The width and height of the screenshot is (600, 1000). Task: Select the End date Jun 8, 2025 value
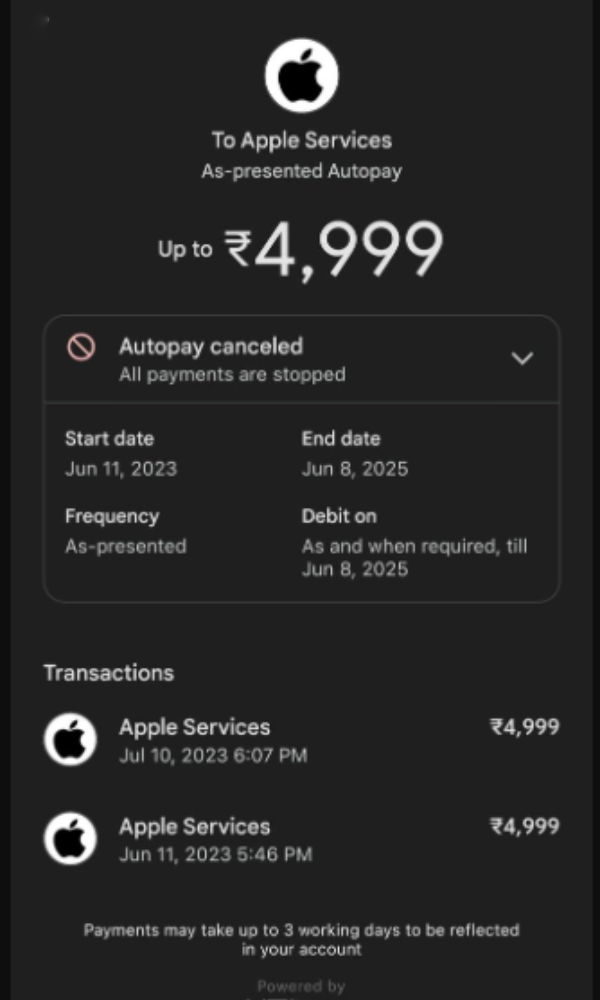355,469
